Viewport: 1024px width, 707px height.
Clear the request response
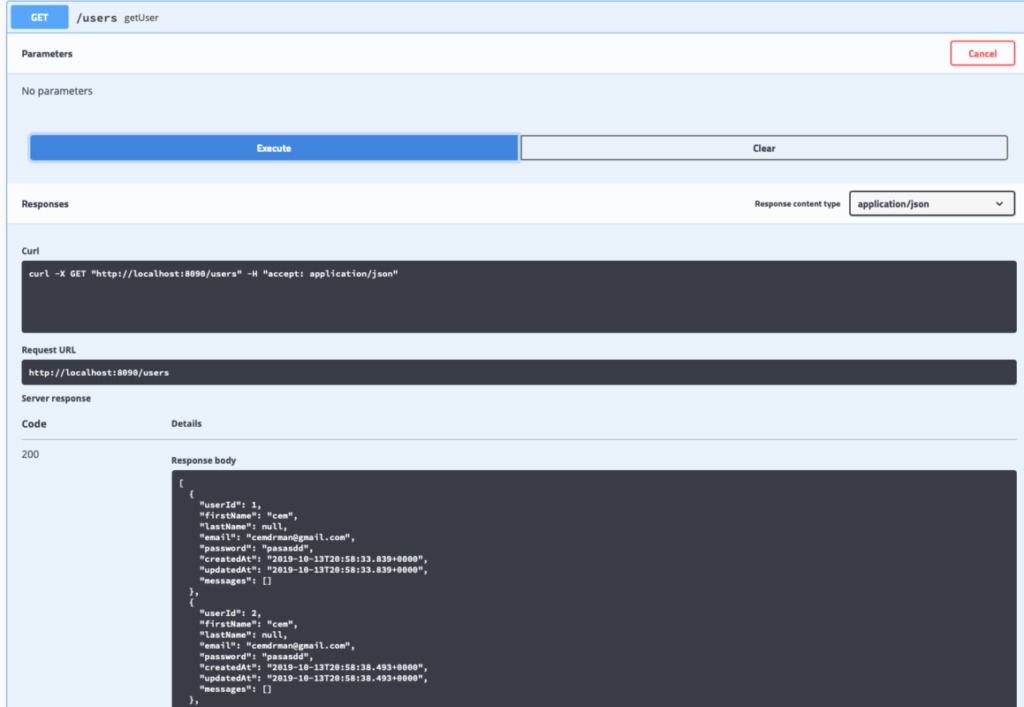pos(763,148)
